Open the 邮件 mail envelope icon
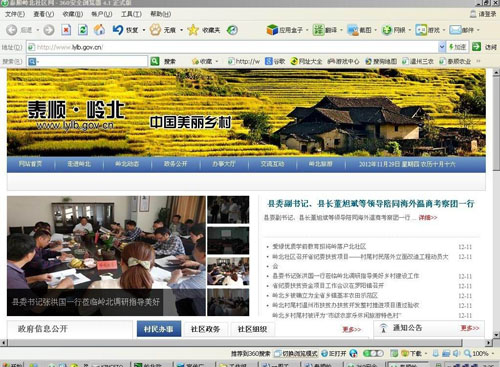The image size is (500, 367). pos(455,30)
